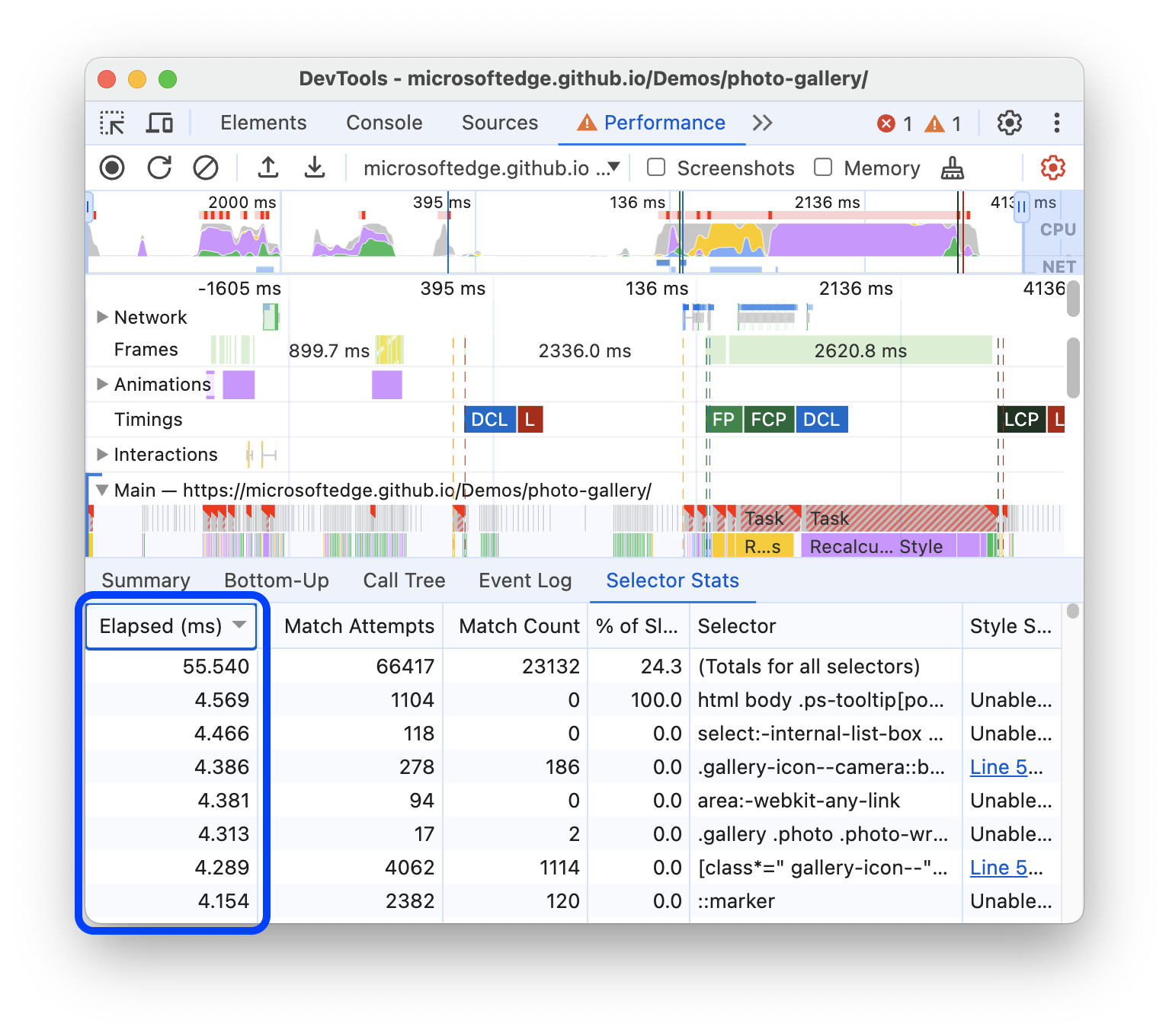Start a new performance recording
Screen dimensions: 1169x1036
tap(111, 168)
